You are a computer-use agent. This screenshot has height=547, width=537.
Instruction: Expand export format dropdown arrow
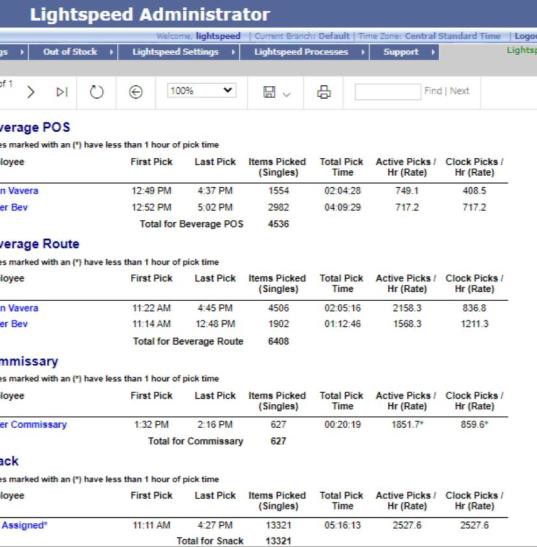point(286,94)
